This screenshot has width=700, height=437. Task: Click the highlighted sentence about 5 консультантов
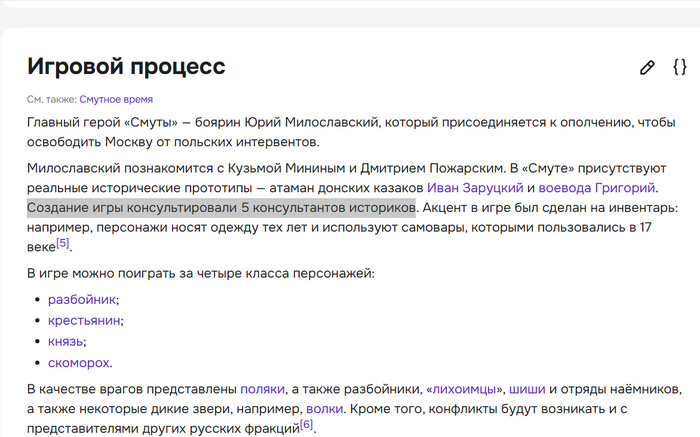click(220, 208)
